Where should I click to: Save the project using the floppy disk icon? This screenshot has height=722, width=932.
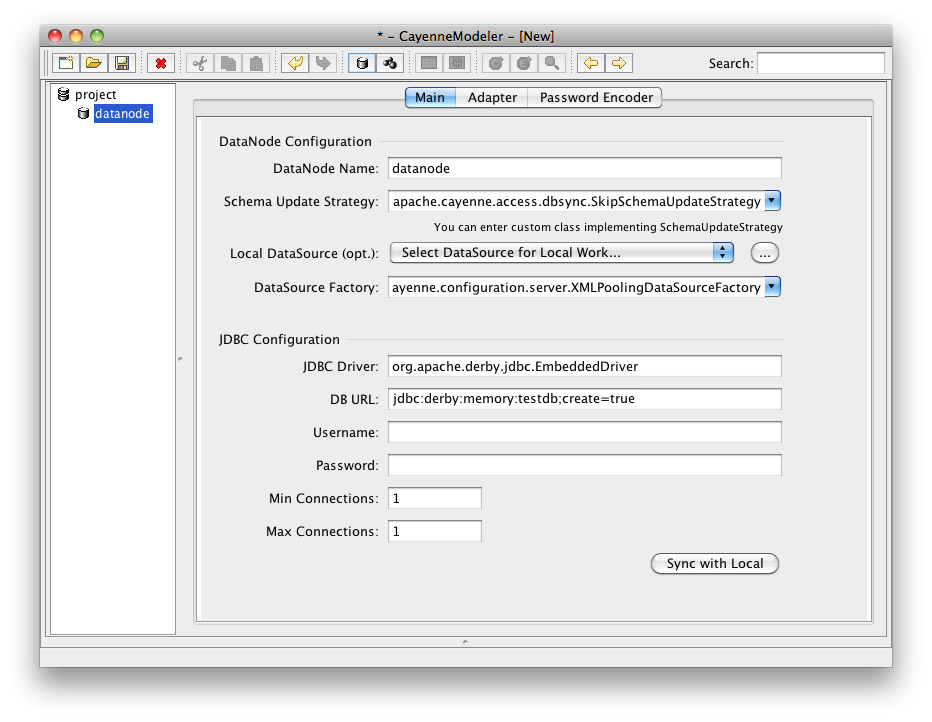coord(121,63)
